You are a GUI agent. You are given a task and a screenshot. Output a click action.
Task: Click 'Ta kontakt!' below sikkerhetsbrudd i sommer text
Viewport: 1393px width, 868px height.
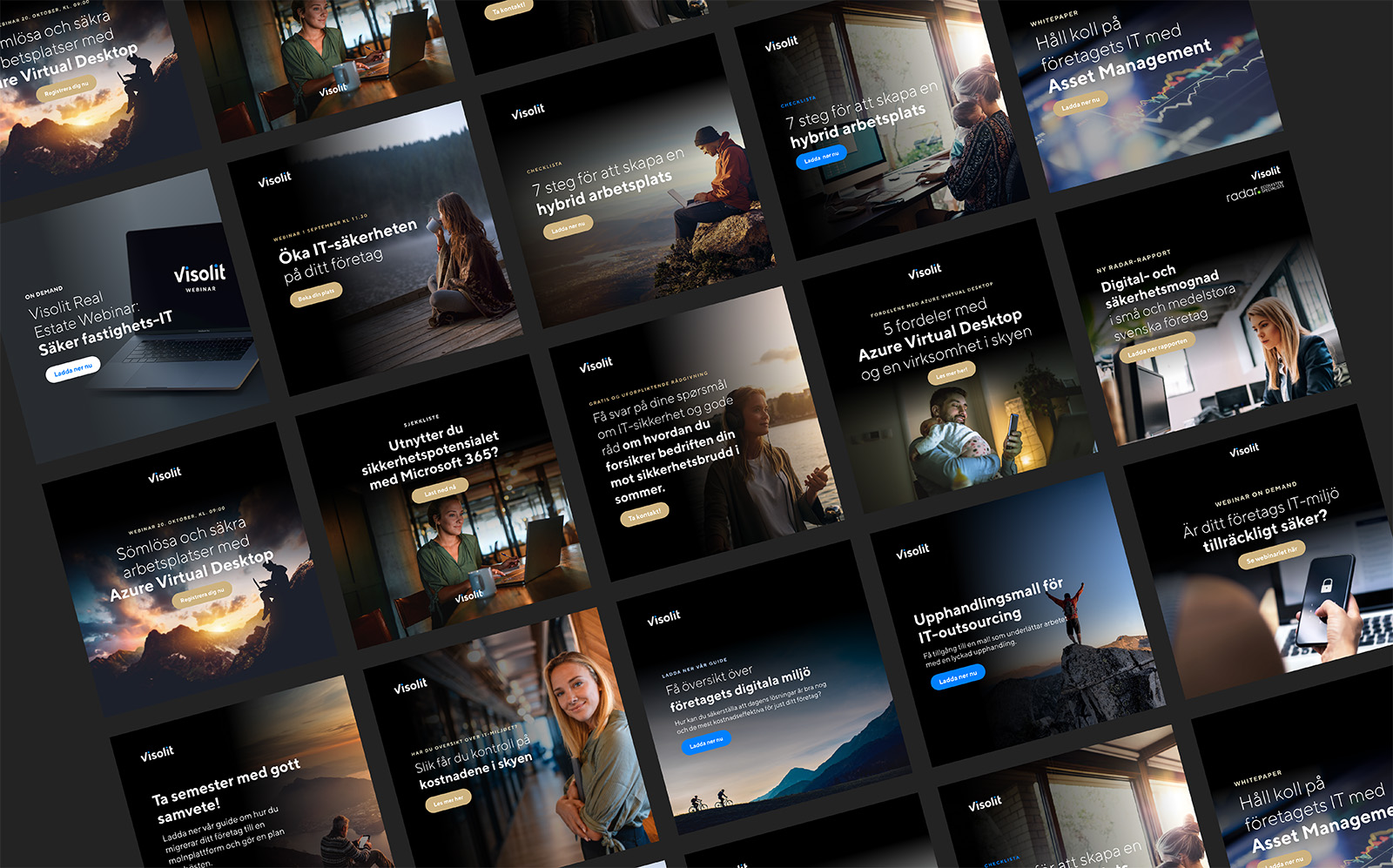tap(644, 515)
